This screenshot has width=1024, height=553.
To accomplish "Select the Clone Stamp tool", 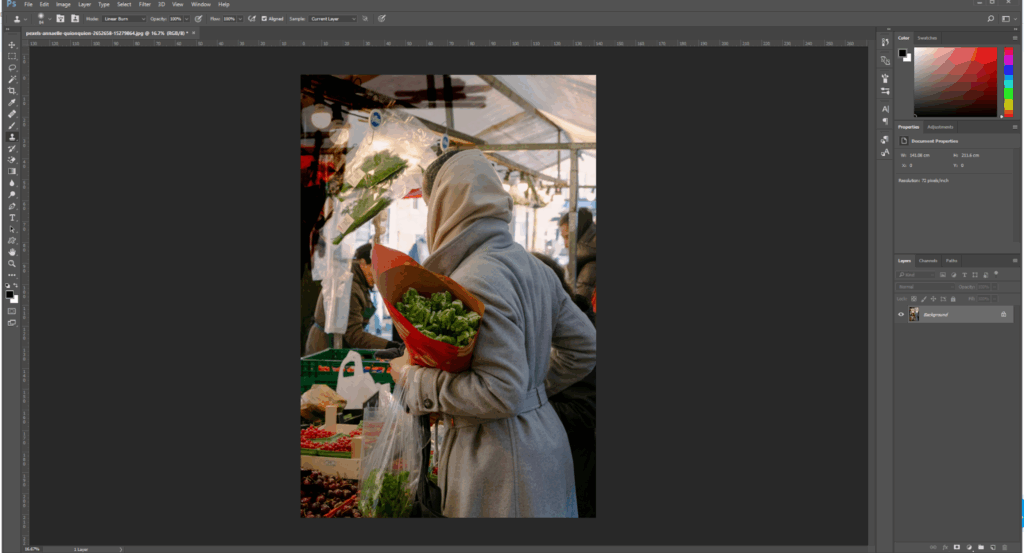I will point(12,137).
